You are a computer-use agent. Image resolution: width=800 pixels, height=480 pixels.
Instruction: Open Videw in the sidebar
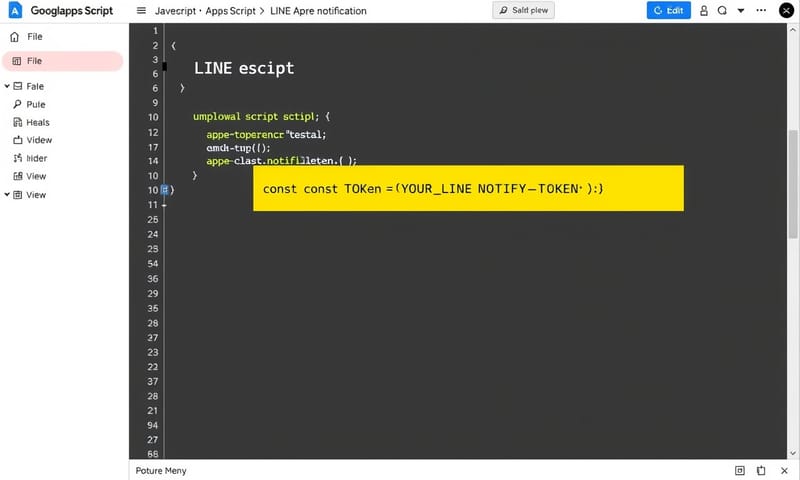pyautogui.click(x=39, y=140)
